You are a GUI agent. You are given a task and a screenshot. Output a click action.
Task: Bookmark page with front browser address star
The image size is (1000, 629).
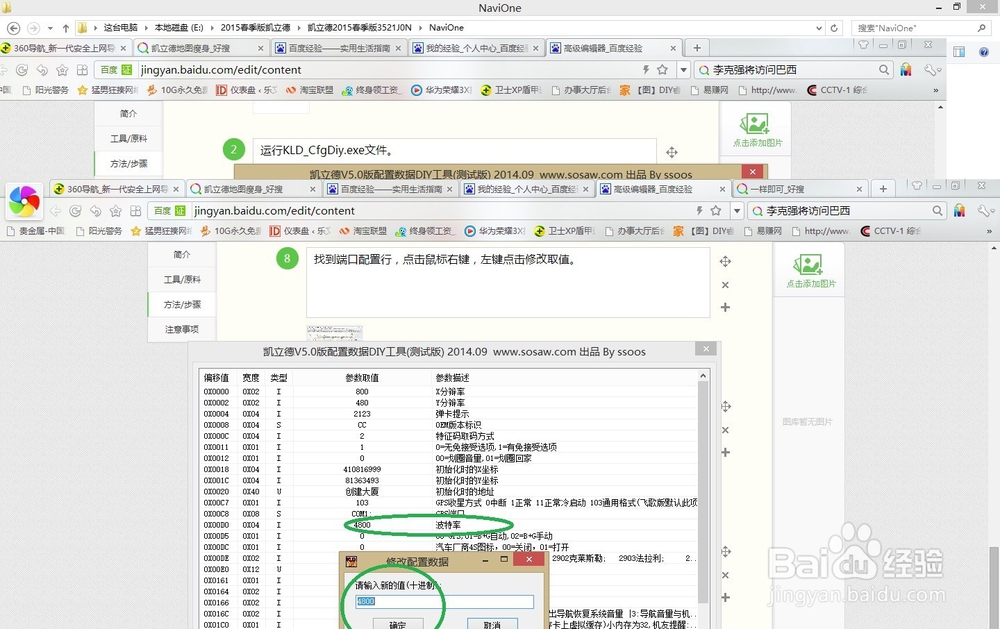pos(716,211)
